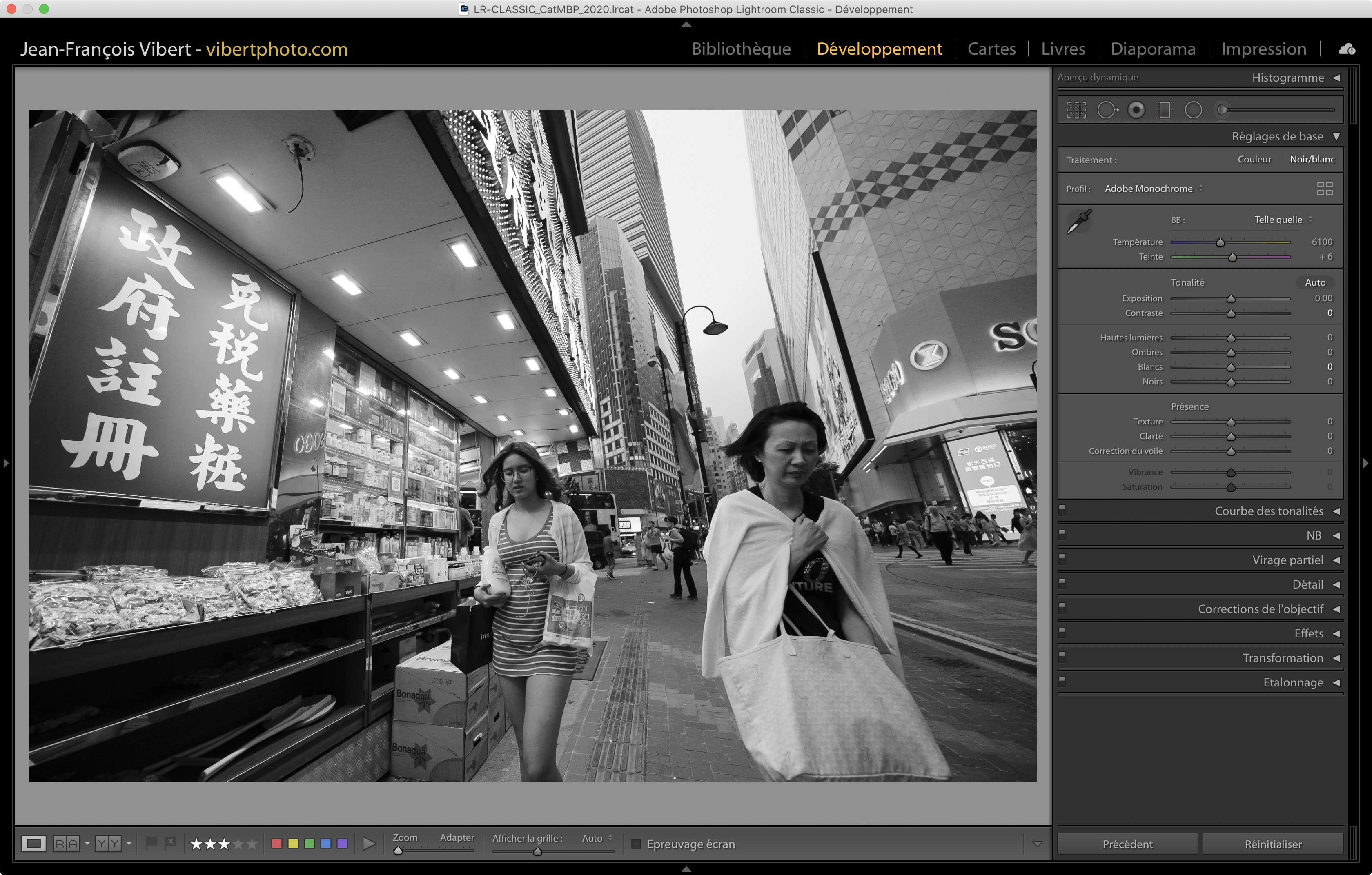Choose the Radial Filter tool

[x=1193, y=109]
